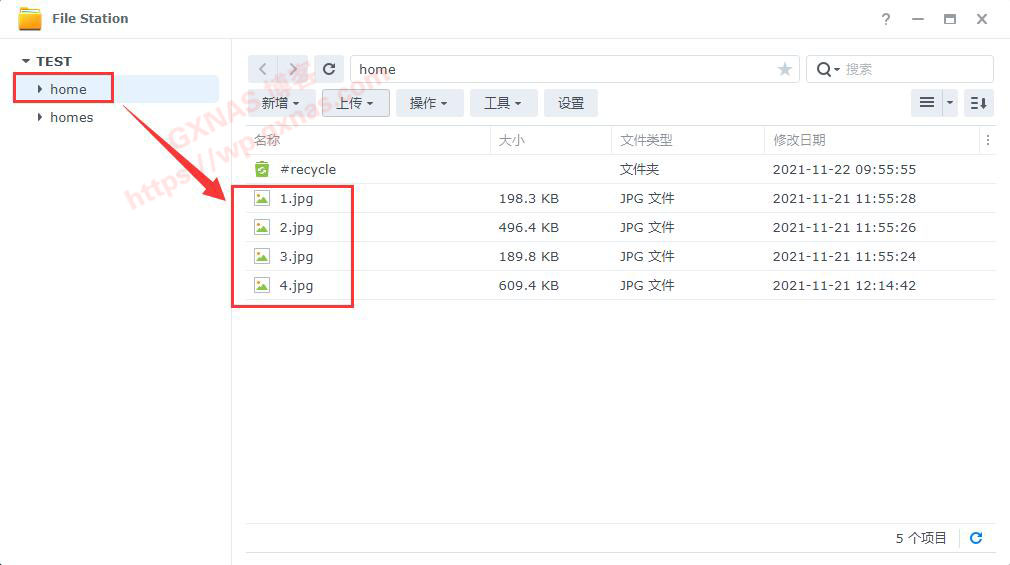Expand the homes folder tree node
1010x565 pixels.
40,117
